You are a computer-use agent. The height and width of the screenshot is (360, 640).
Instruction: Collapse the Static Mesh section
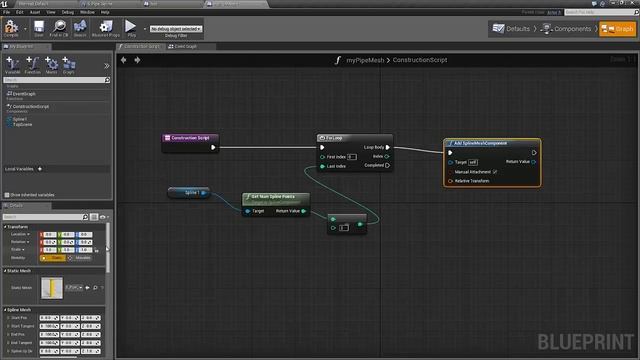pyautogui.click(x=5, y=271)
